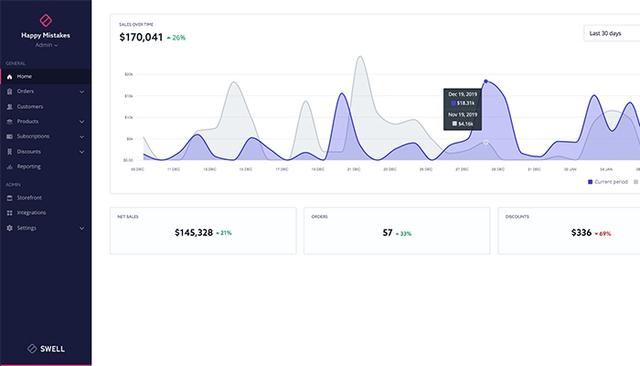
Task: Click the Discounts $336 summary card
Action: click(x=569, y=231)
